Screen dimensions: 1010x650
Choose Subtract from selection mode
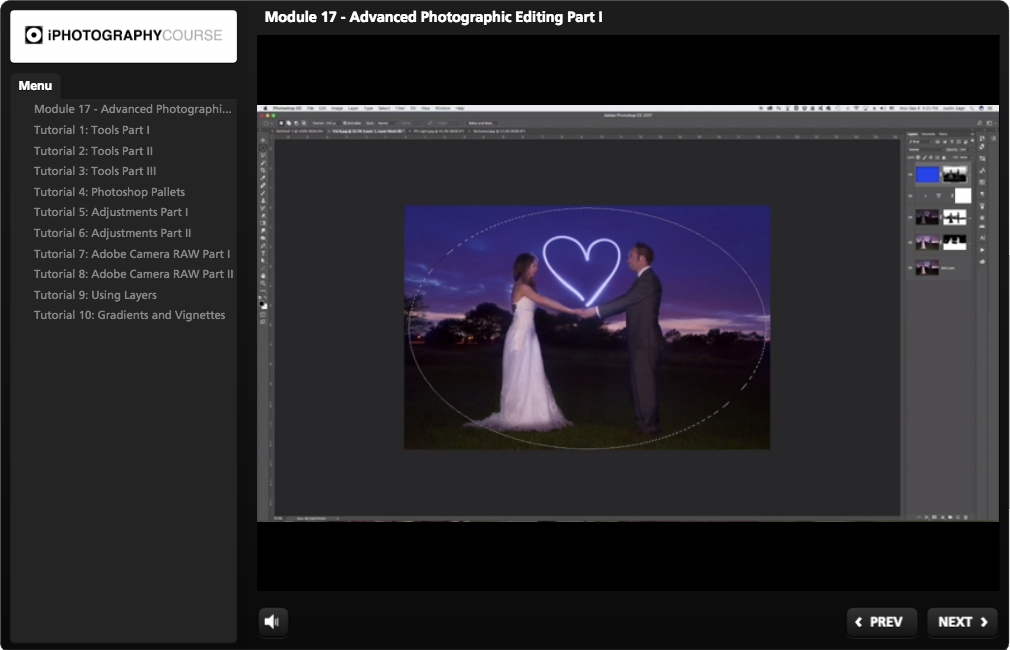pyautogui.click(x=296, y=123)
